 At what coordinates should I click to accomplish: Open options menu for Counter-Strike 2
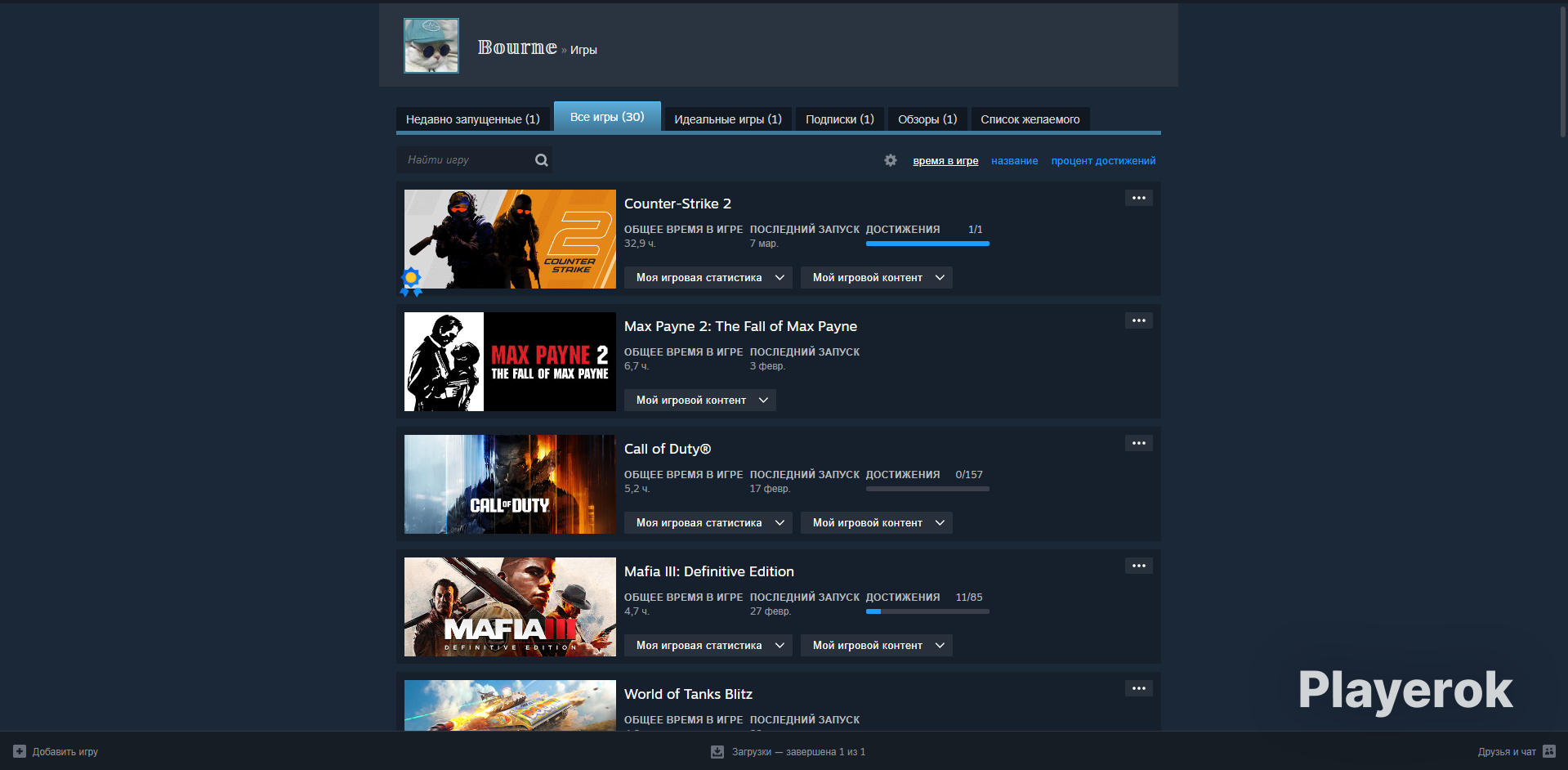[x=1139, y=198]
